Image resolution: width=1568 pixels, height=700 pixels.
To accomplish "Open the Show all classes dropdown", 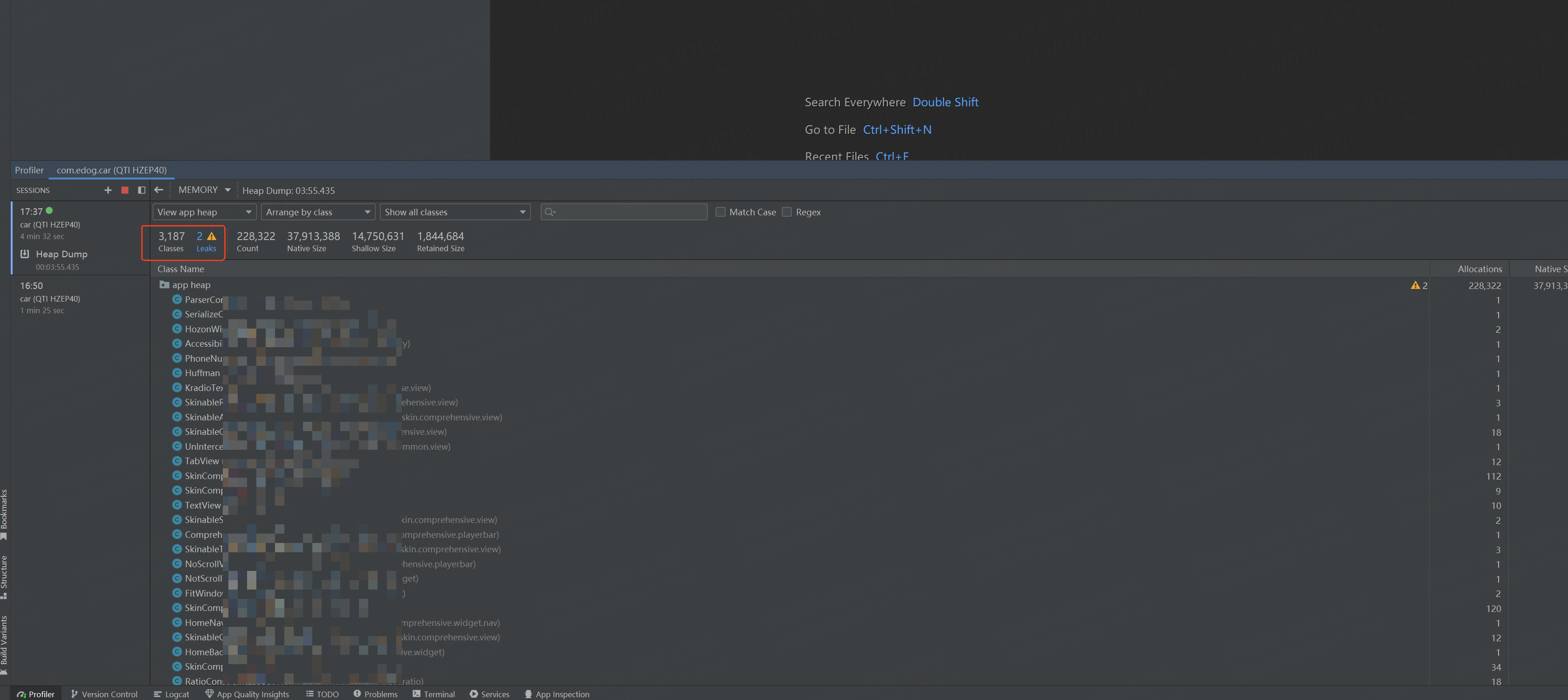I will tap(455, 212).
